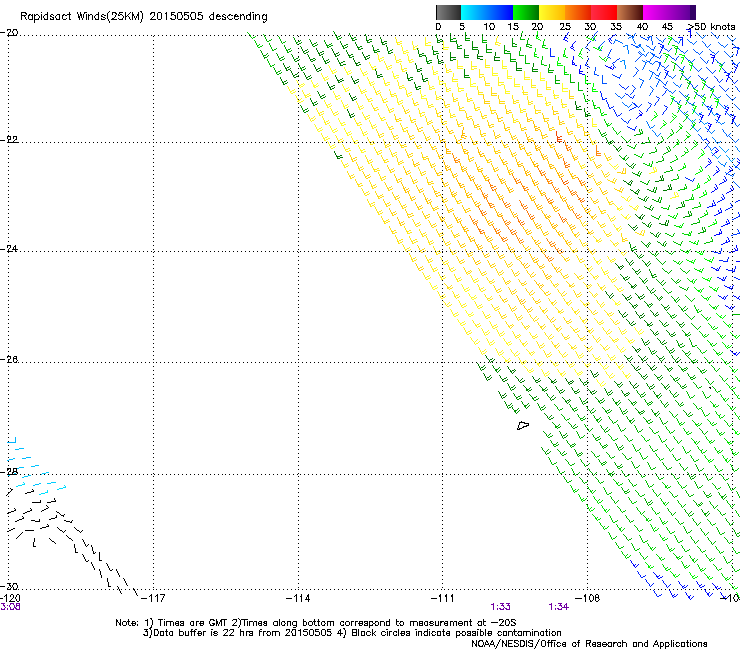Click the Rapidscat Winds(25KM) title text
The image size is (740, 650).
coord(143,16)
